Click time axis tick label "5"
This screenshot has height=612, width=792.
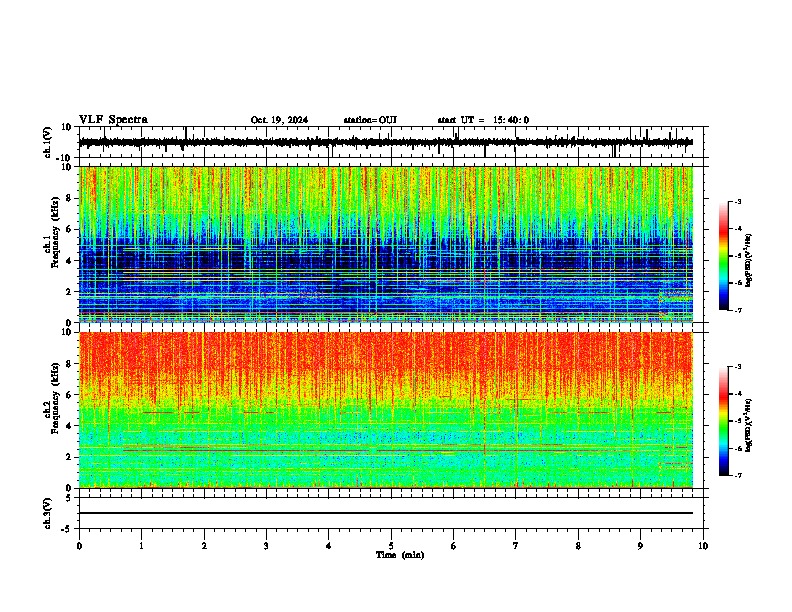[x=391, y=546]
